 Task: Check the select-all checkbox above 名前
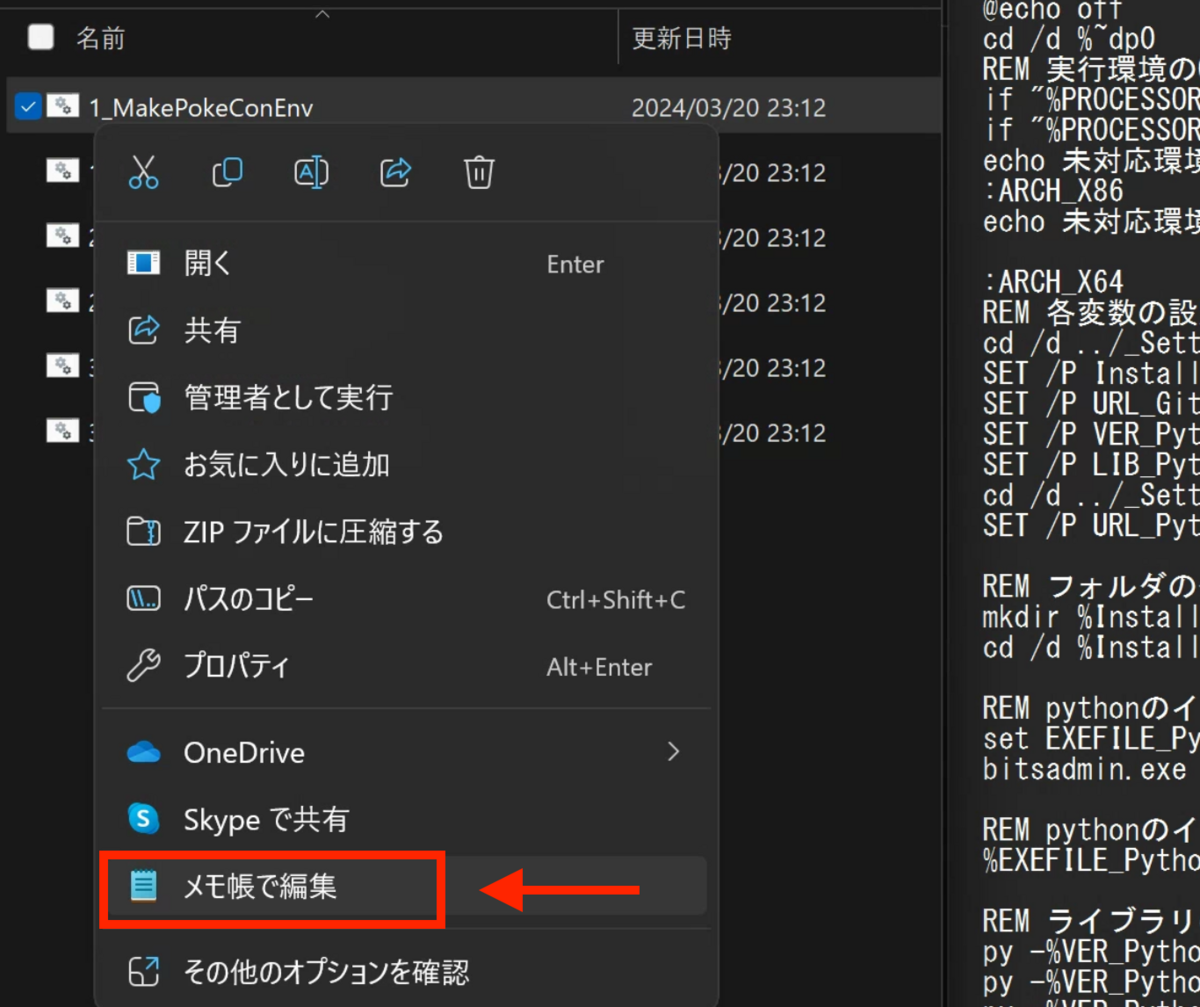pyautogui.click(x=40, y=36)
